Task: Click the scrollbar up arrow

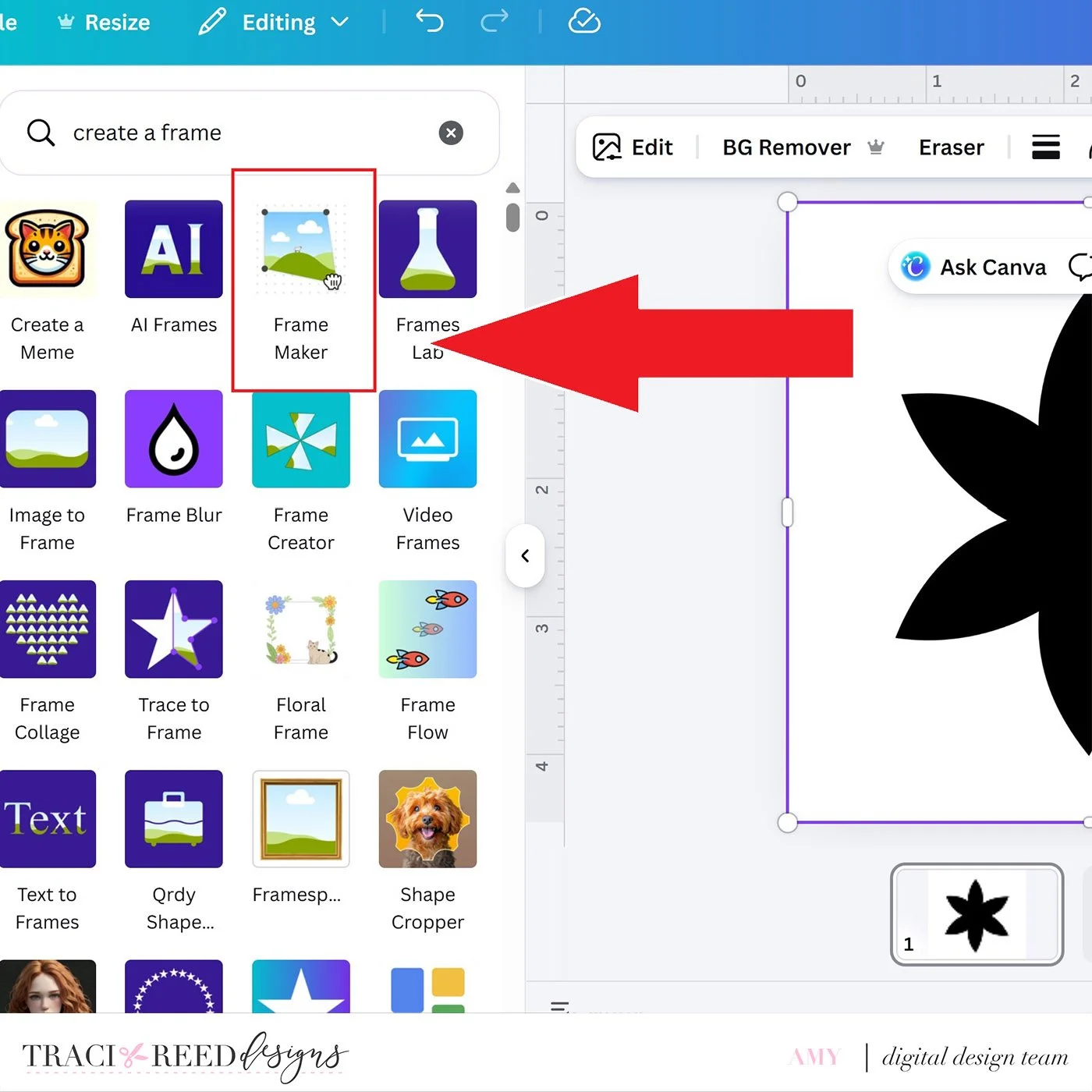Action: [x=512, y=188]
